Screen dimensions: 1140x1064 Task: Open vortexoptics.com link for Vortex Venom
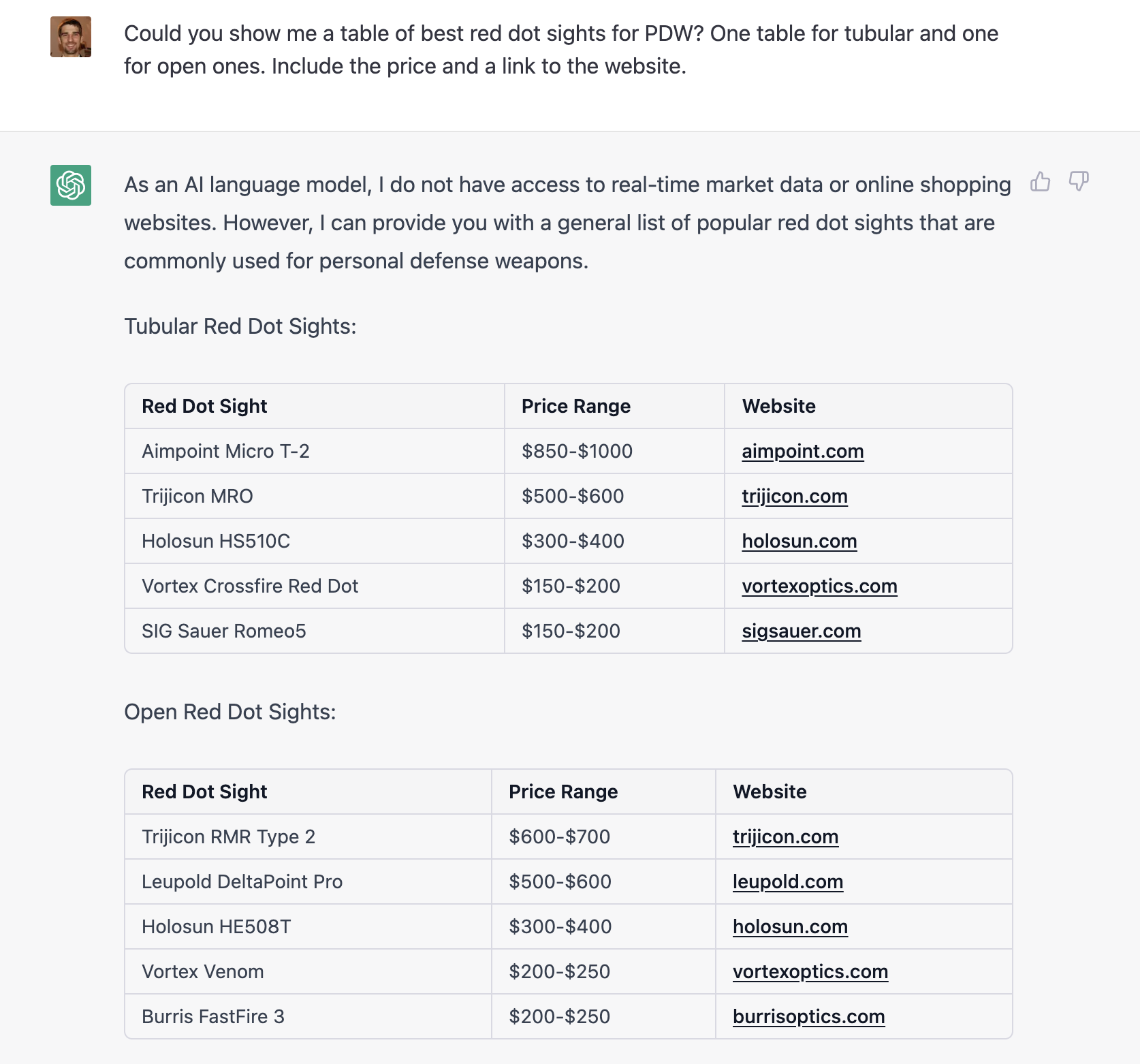pos(810,971)
